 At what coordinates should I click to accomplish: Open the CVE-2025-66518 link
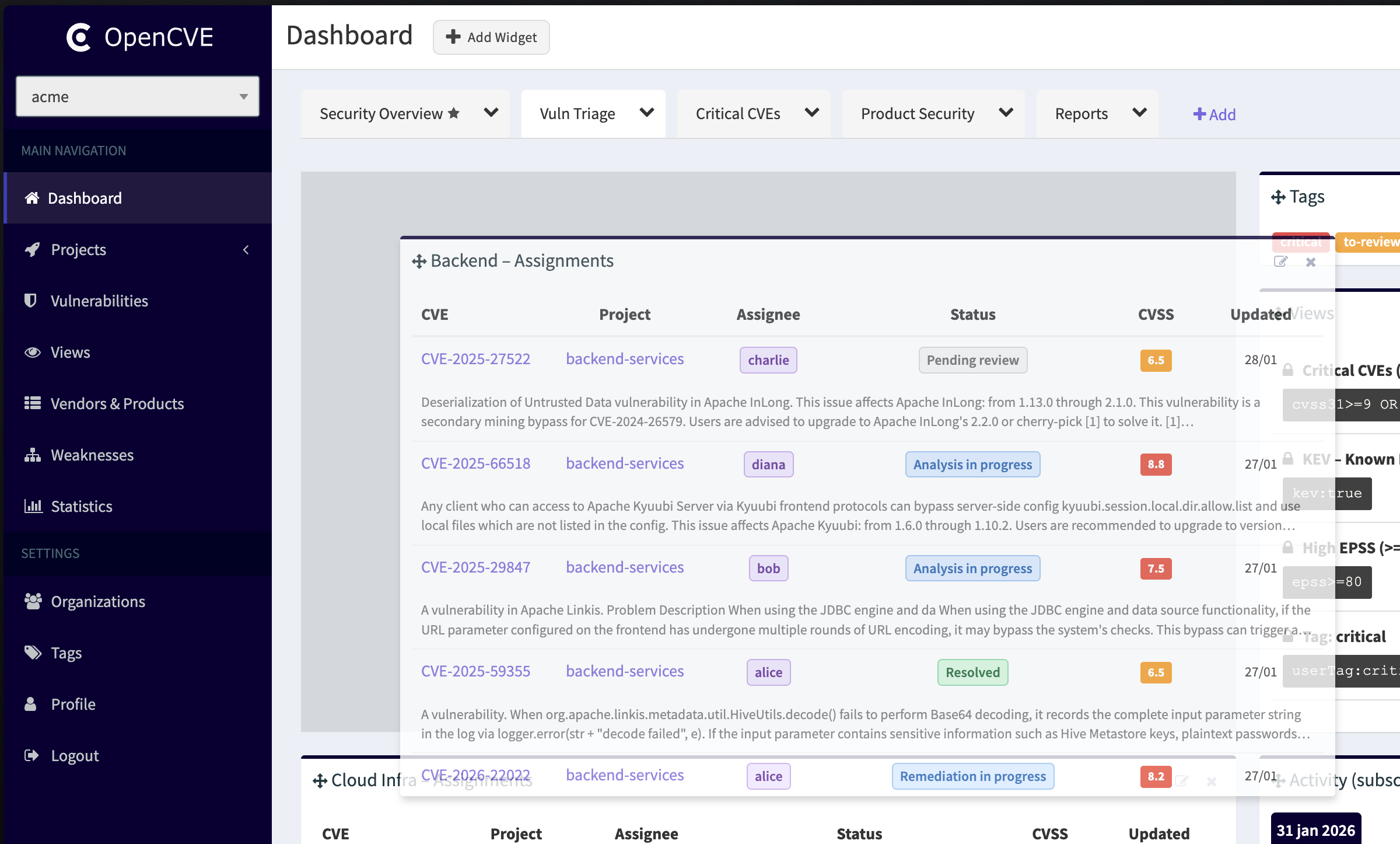475,463
